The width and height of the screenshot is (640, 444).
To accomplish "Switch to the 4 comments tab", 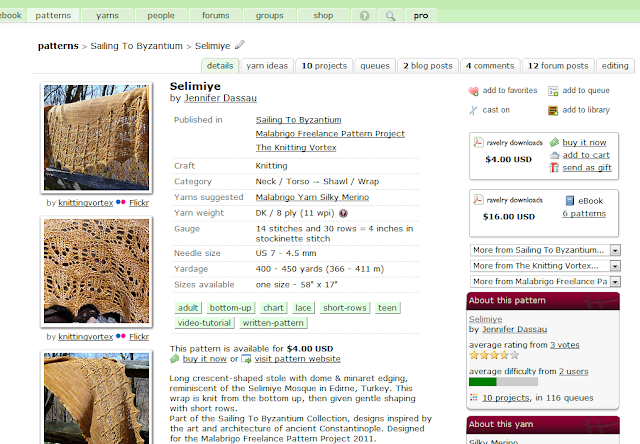I will coord(490,66).
